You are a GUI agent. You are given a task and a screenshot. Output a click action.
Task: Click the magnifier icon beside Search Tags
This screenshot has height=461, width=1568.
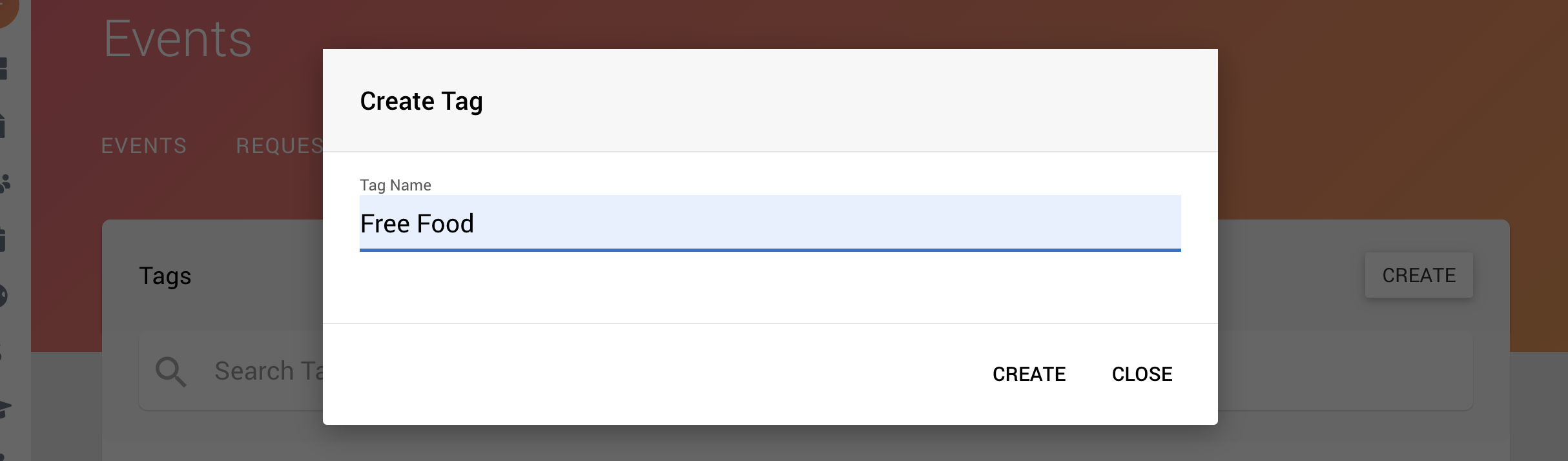[x=171, y=372]
